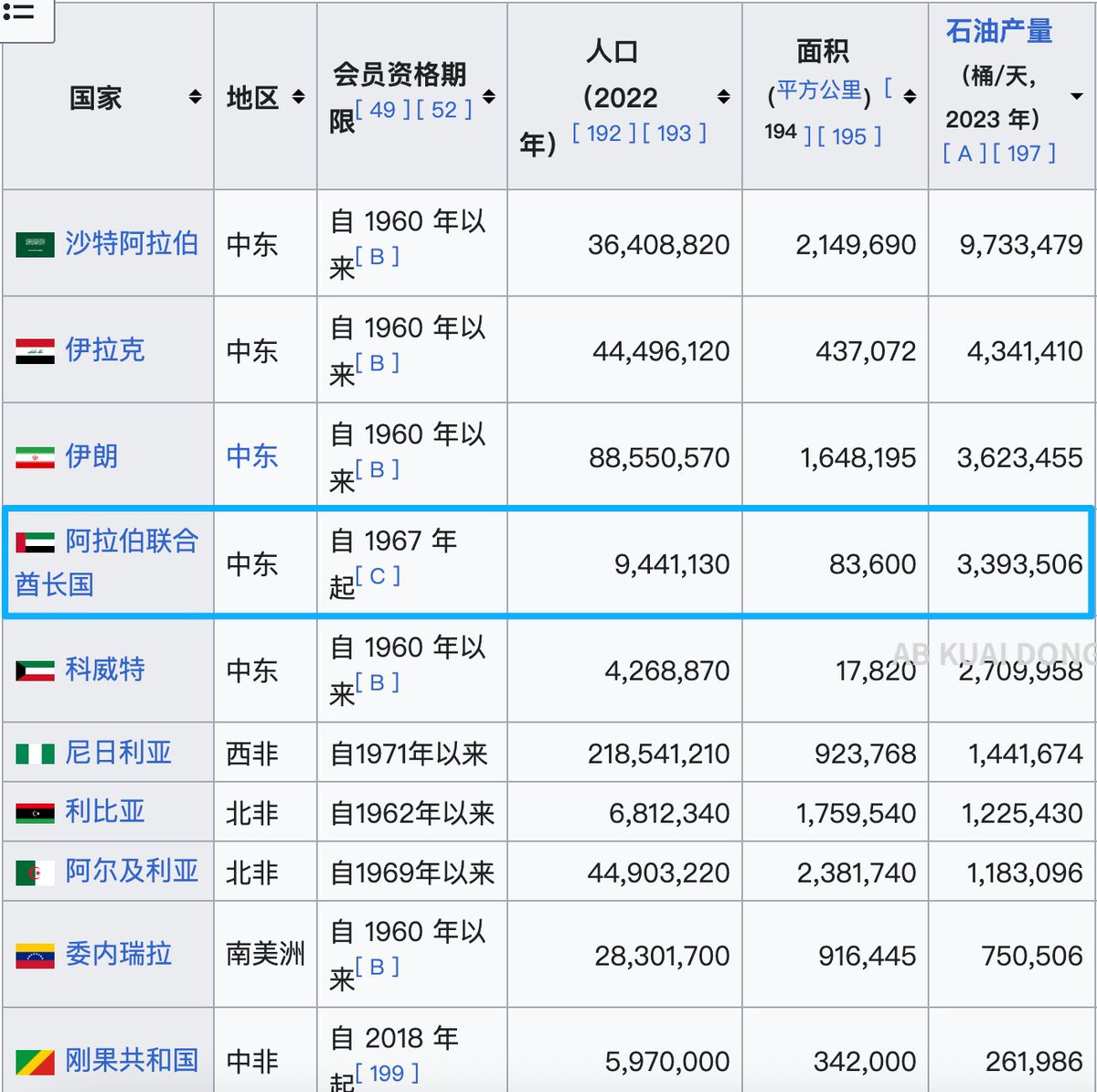This screenshot has height=1092, width=1097.
Task: Click the Libya flag icon
Action: click(x=35, y=813)
